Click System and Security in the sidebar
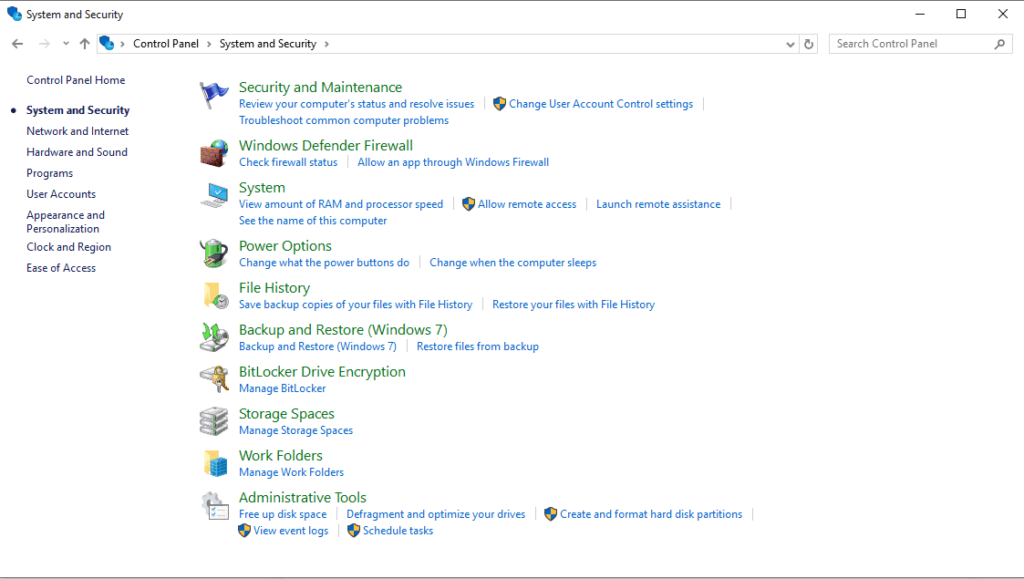The width and height of the screenshot is (1024, 579). coord(78,110)
